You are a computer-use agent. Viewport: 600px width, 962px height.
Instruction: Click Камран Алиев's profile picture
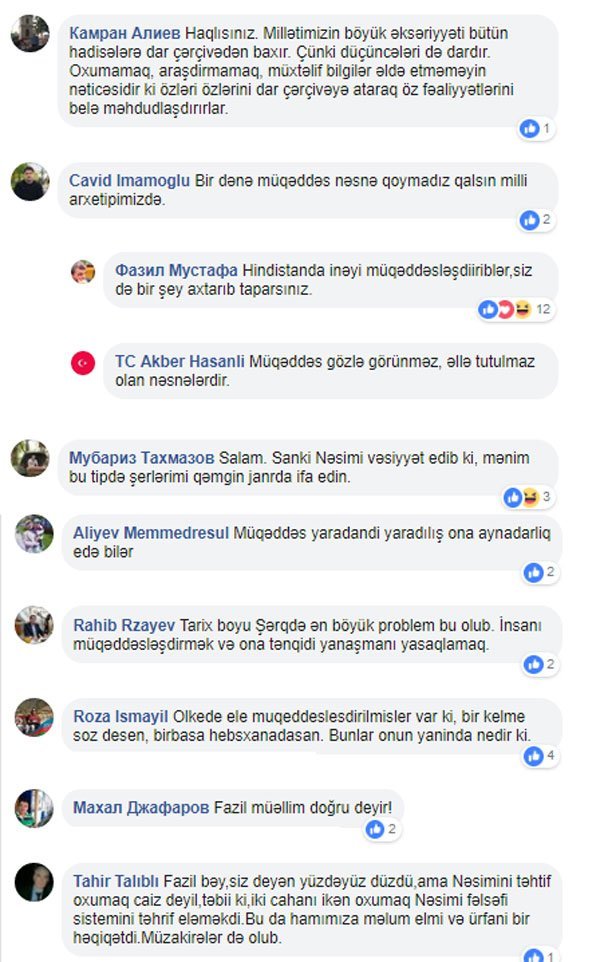[30, 33]
